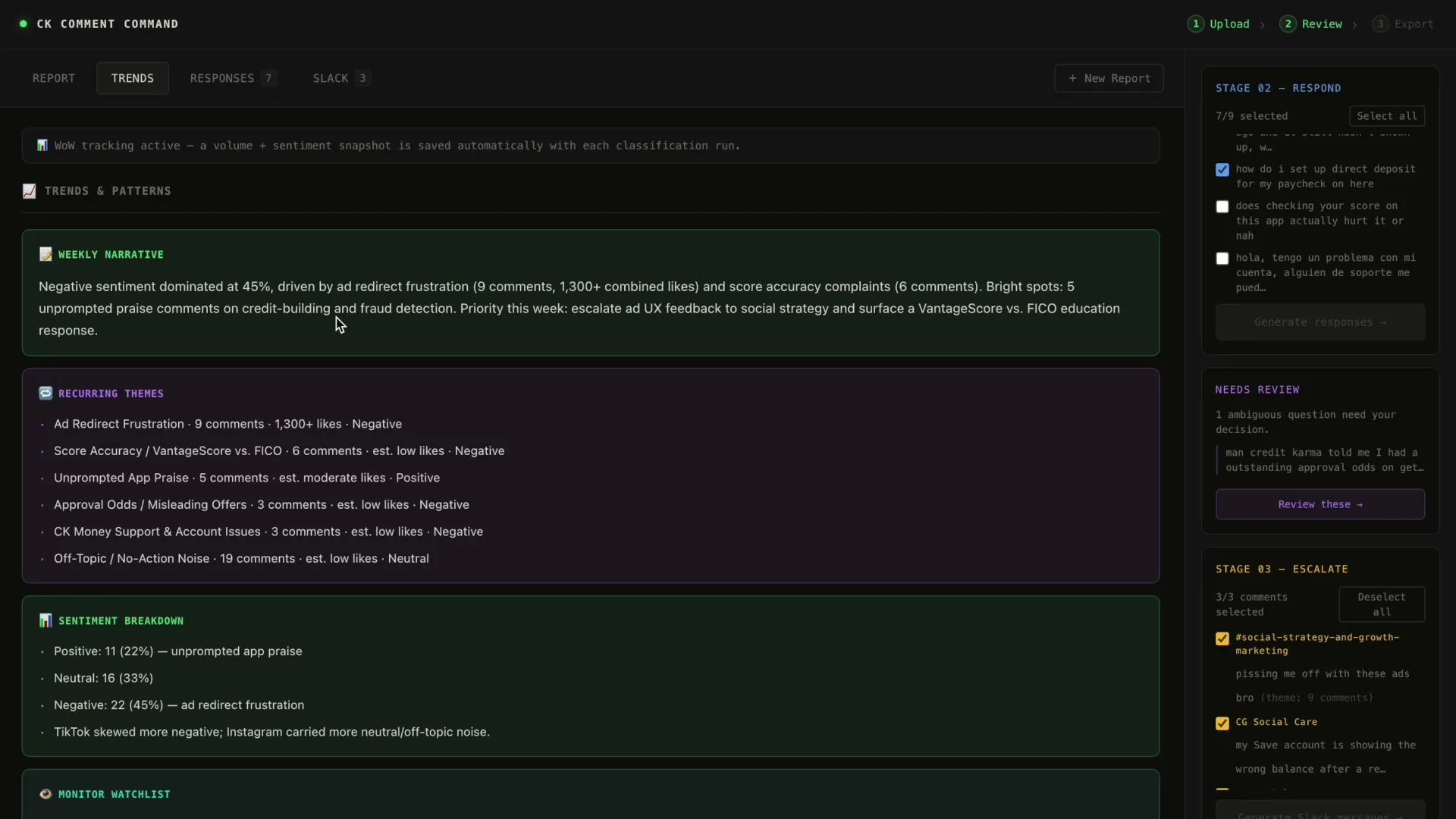Viewport: 1456px width, 819px height.
Task: Select the Trends tab
Action: 133,78
